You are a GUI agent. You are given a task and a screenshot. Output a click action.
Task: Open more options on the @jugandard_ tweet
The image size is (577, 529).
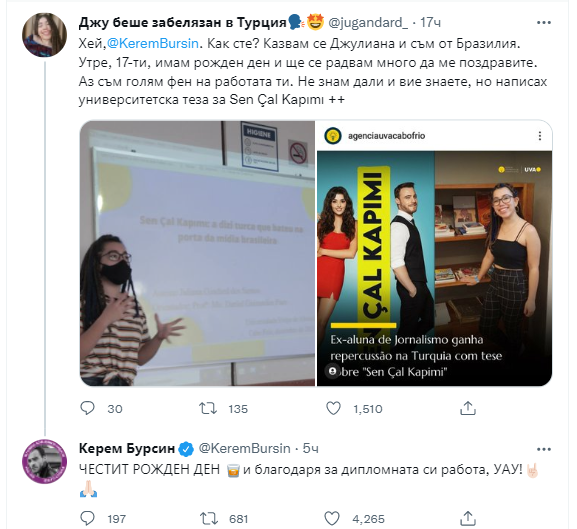click(x=544, y=23)
